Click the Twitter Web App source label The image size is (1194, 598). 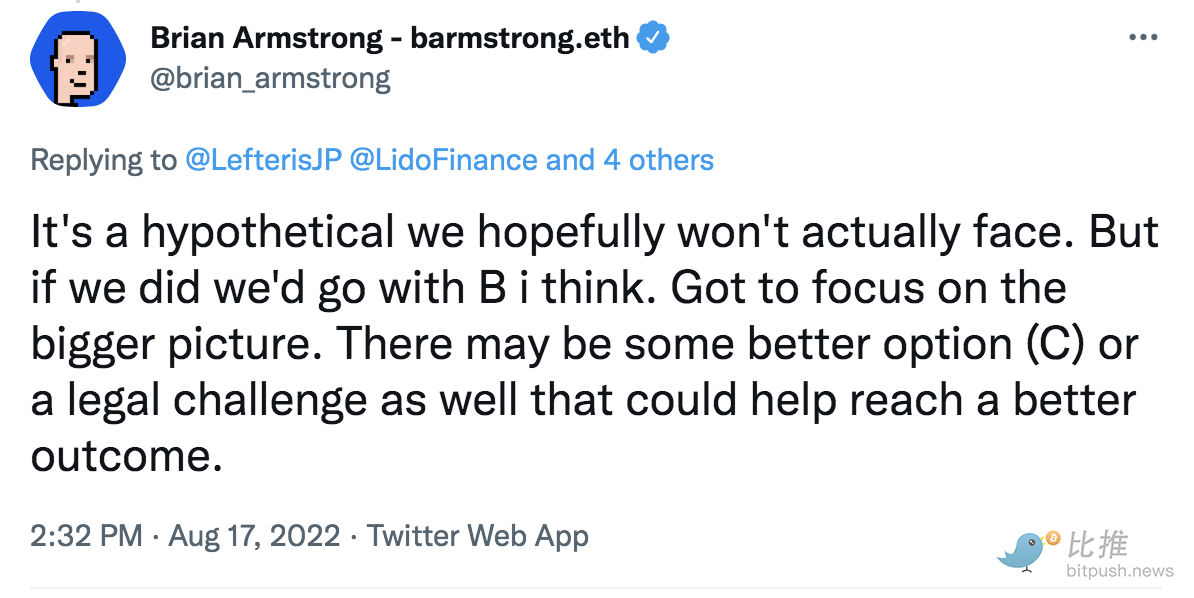click(478, 536)
